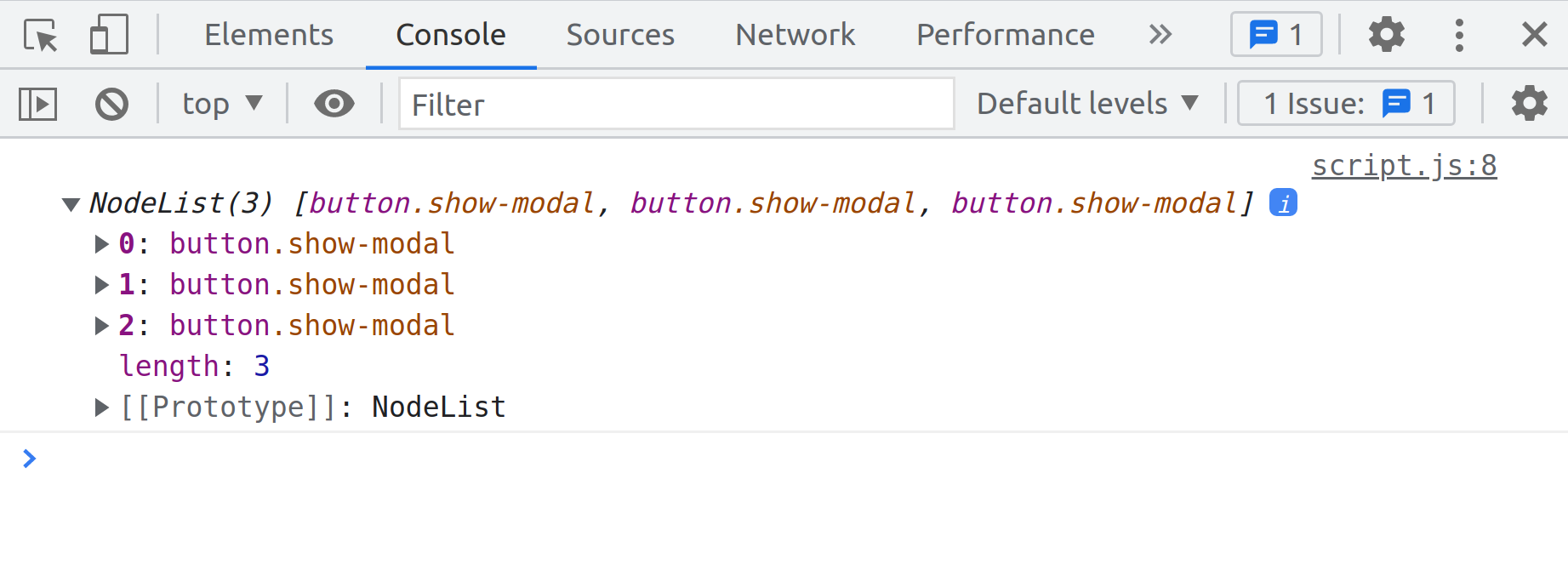The image size is (1568, 587).
Task: Open the top frame context dropdown
Action: click(220, 103)
